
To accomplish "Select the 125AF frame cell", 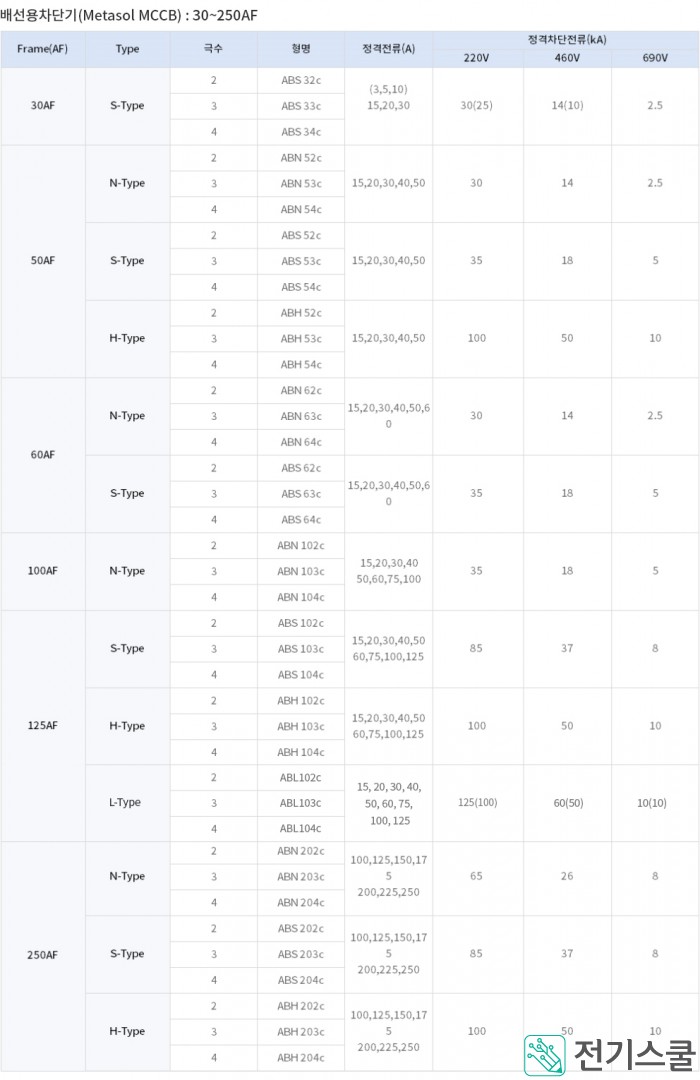I will click(x=43, y=726).
